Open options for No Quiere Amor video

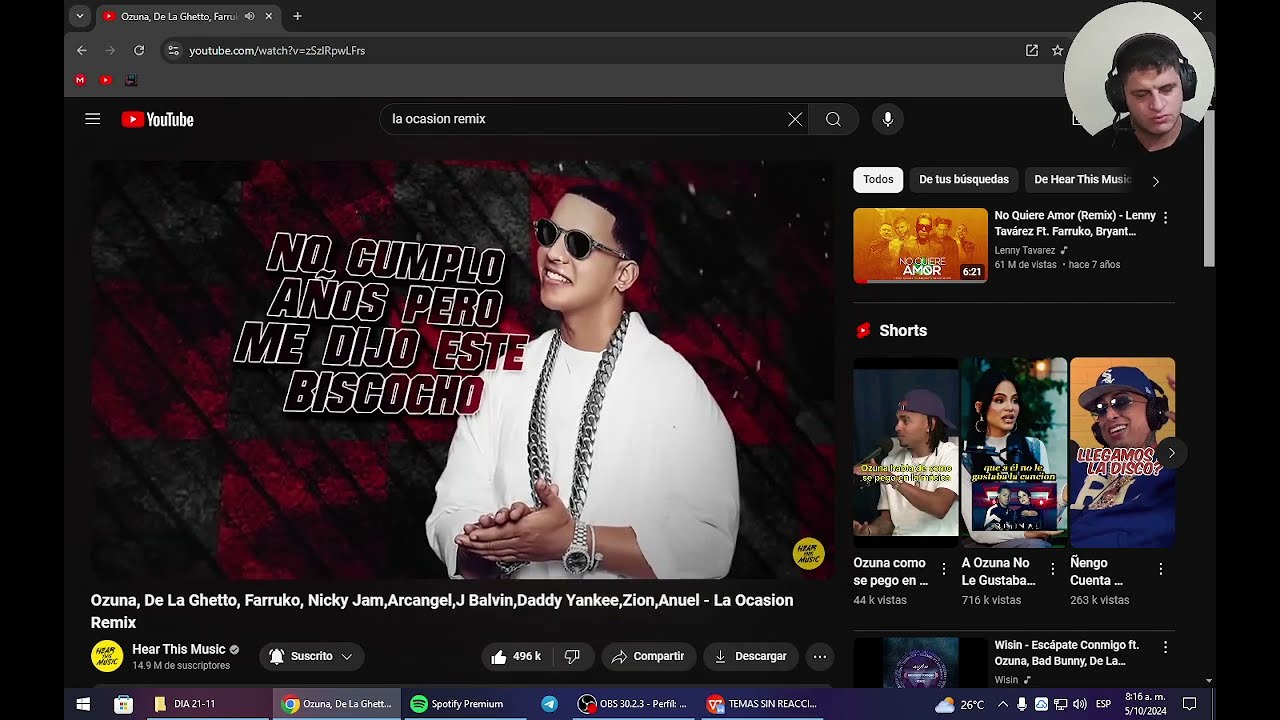click(x=1165, y=217)
